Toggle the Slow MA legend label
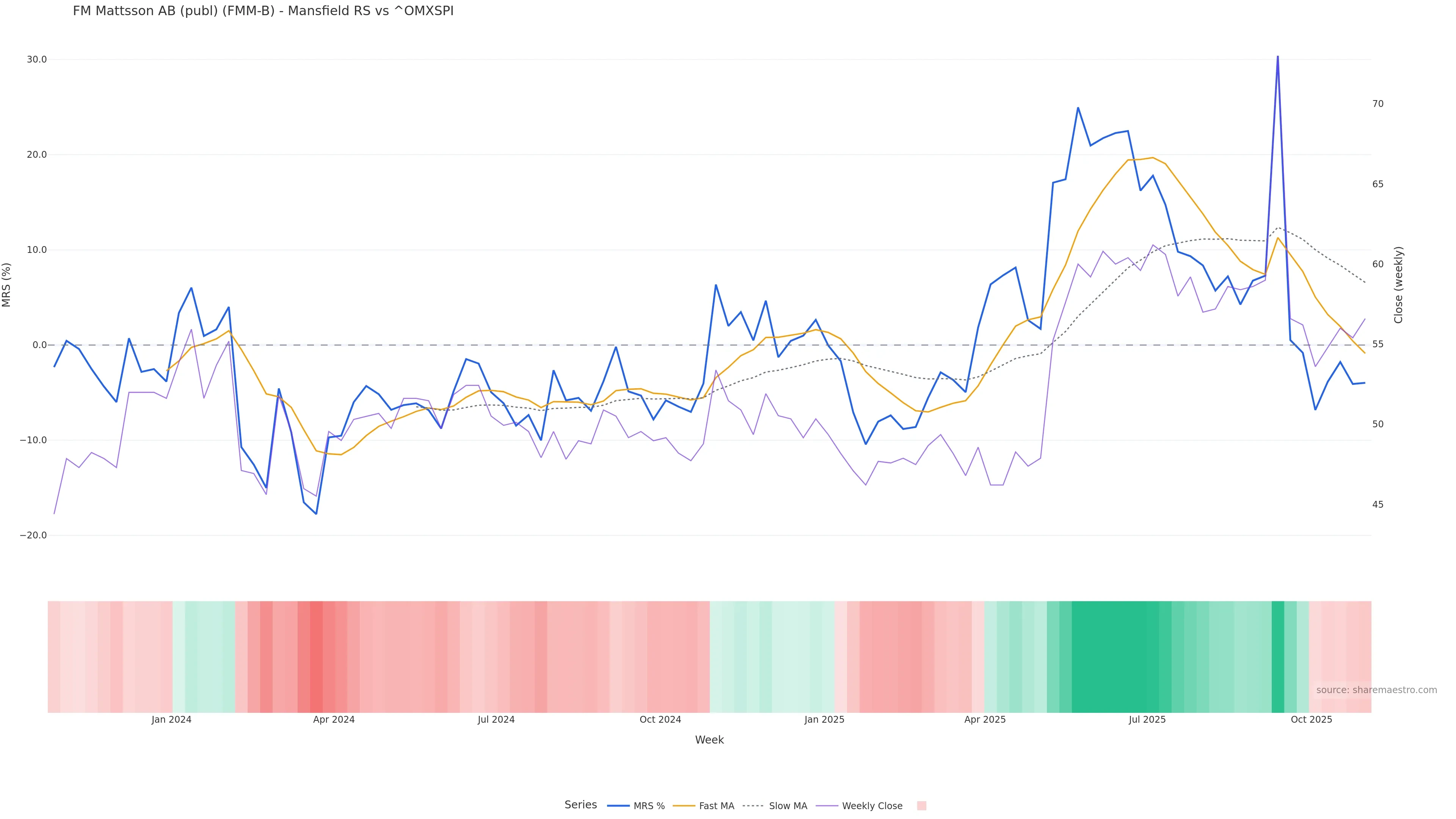 tap(788, 806)
